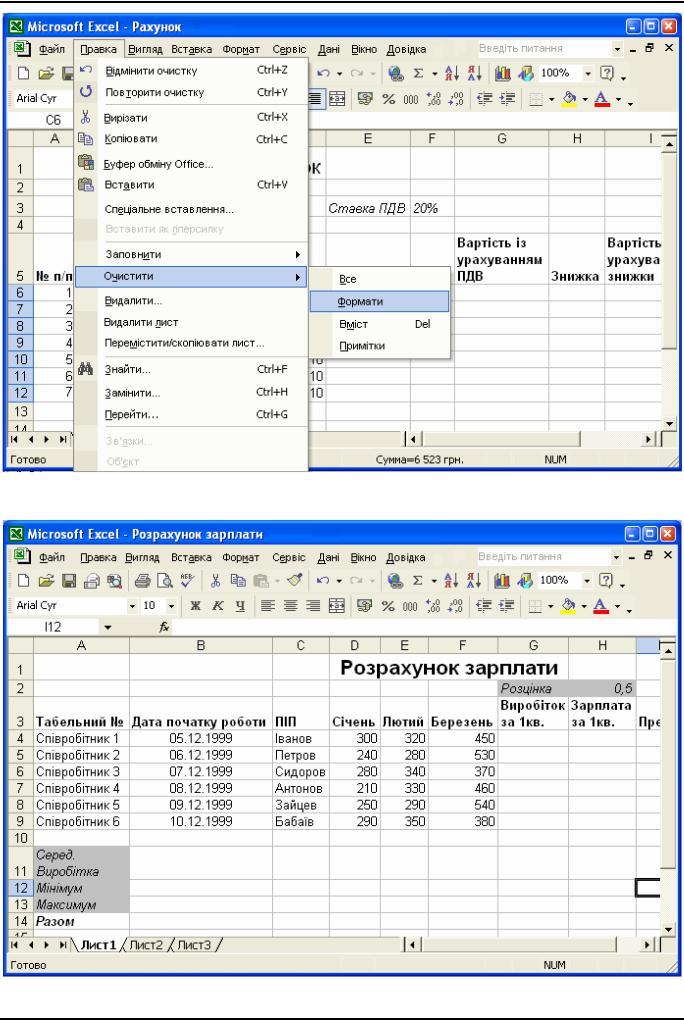Viewport: 684px width, 1020px height.
Task: Choose Формати in Очистити submenu
Action: 379,302
